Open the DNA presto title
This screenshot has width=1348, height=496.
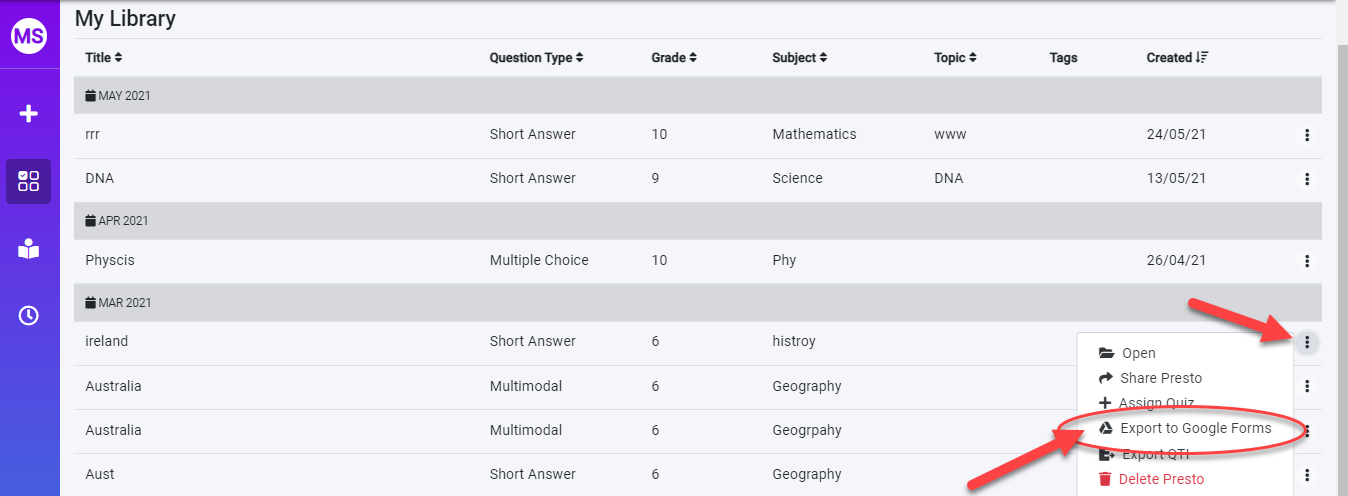(x=100, y=179)
